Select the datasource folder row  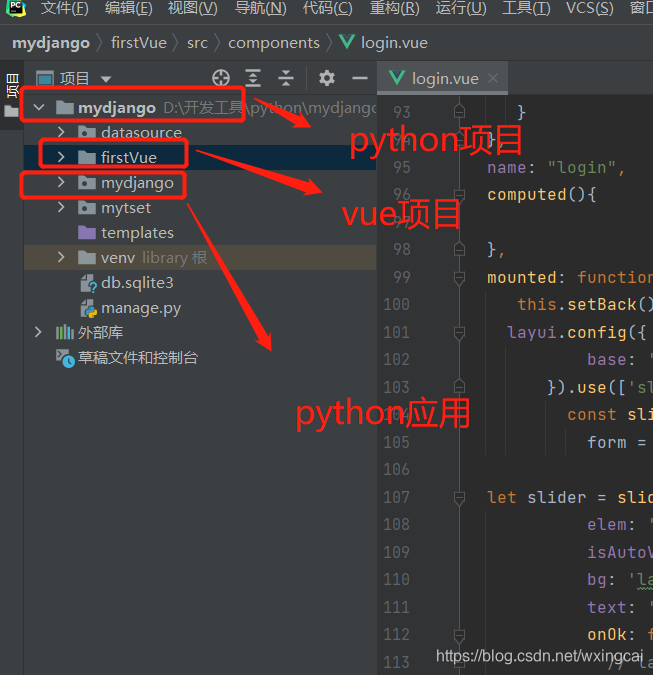(x=200, y=132)
